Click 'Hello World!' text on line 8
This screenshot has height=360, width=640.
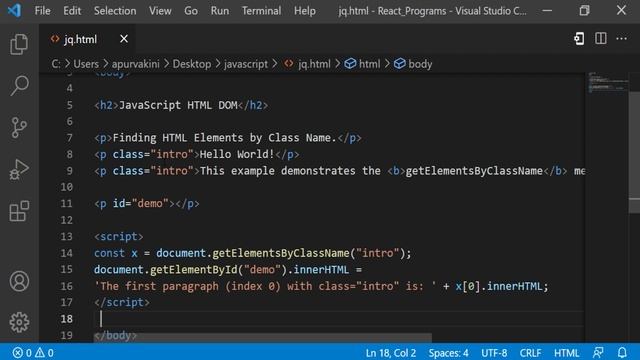pyautogui.click(x=237, y=154)
